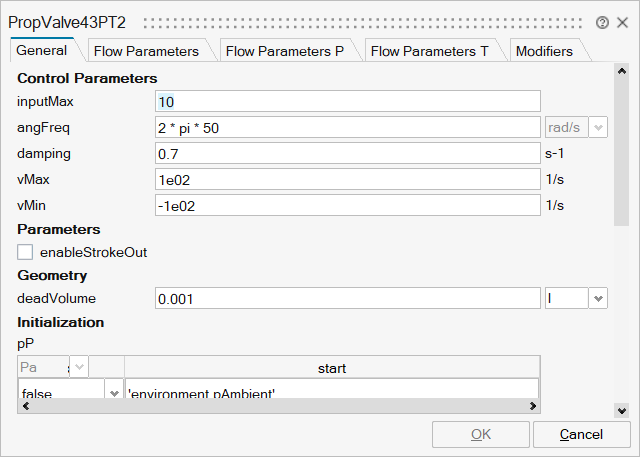Focus the vMax input field
Viewport: 640px width, 457px height.
coord(348,179)
